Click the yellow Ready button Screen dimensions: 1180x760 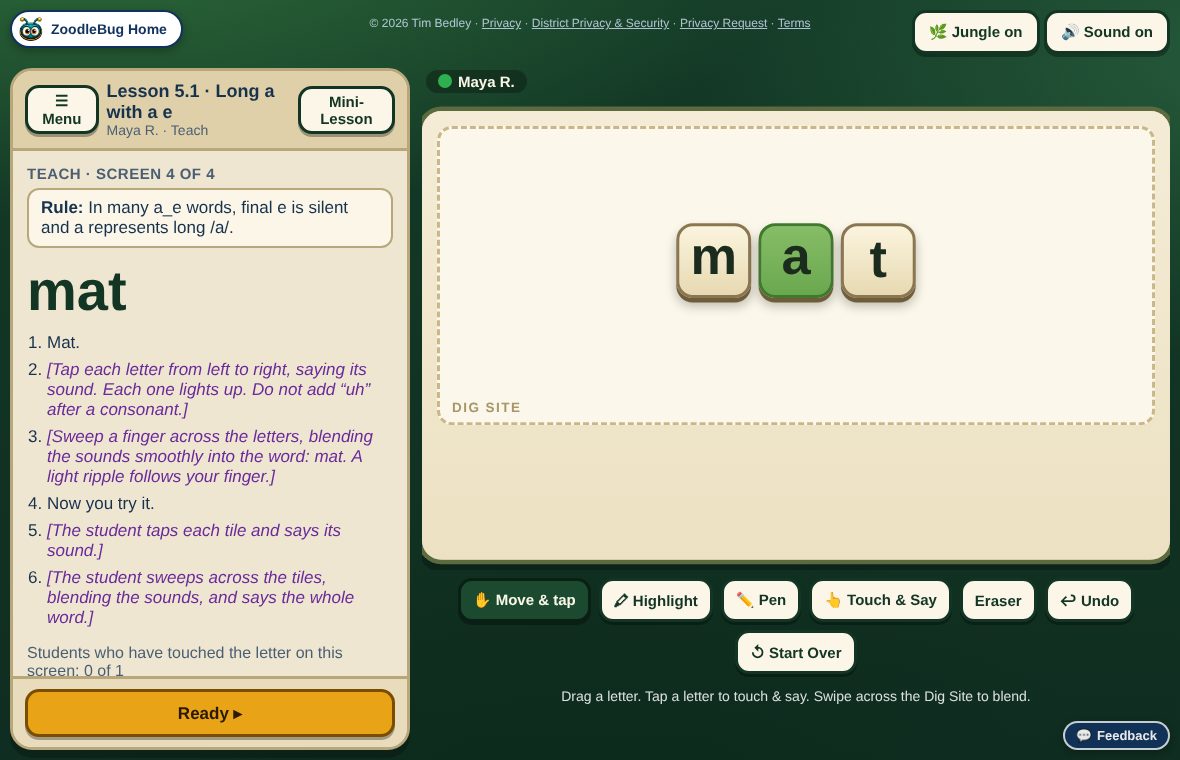[210, 713]
